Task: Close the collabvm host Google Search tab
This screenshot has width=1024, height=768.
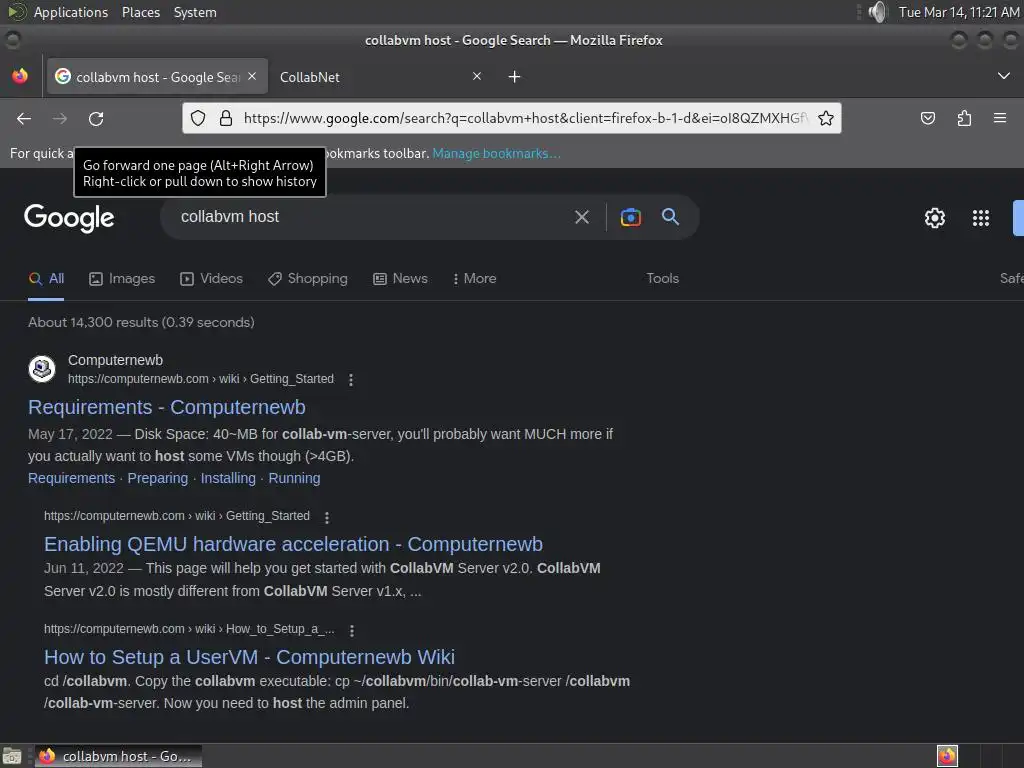Action: click(252, 76)
